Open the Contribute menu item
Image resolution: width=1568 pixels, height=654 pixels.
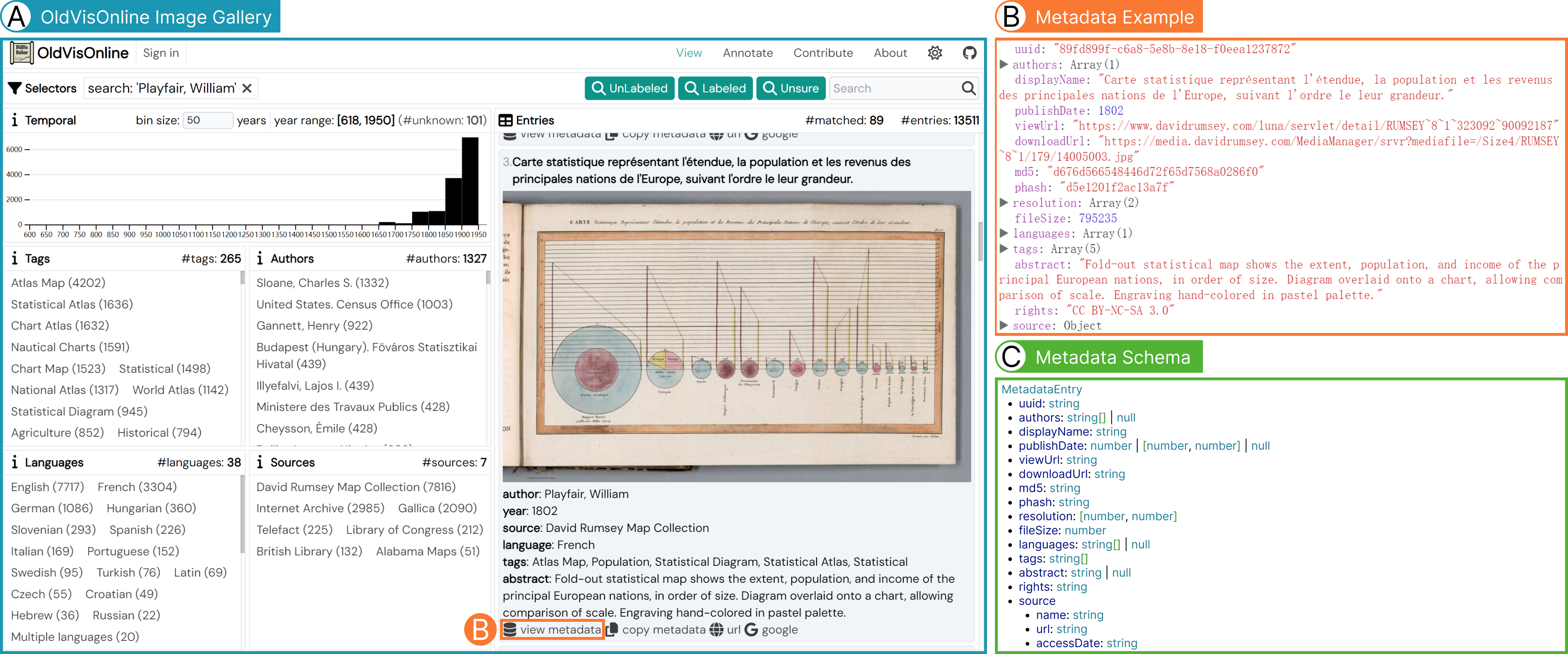823,53
